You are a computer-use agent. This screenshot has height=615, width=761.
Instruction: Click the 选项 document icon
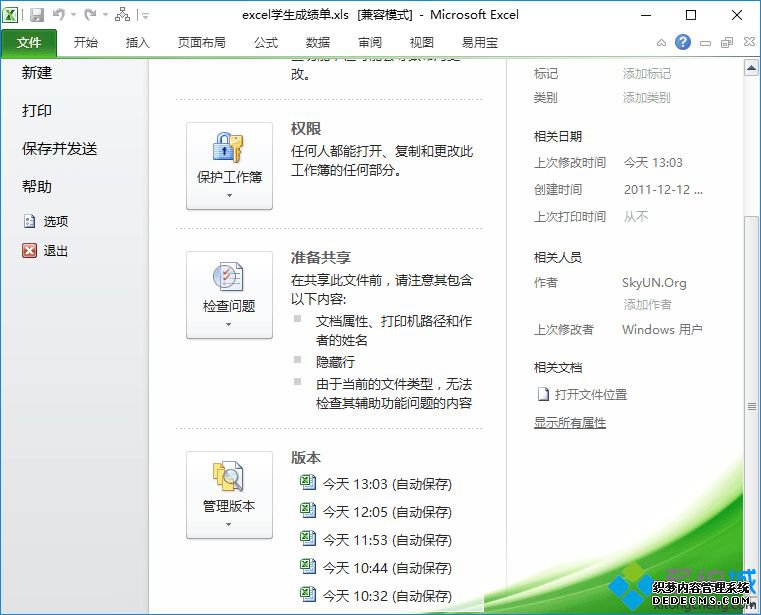pyautogui.click(x=29, y=221)
